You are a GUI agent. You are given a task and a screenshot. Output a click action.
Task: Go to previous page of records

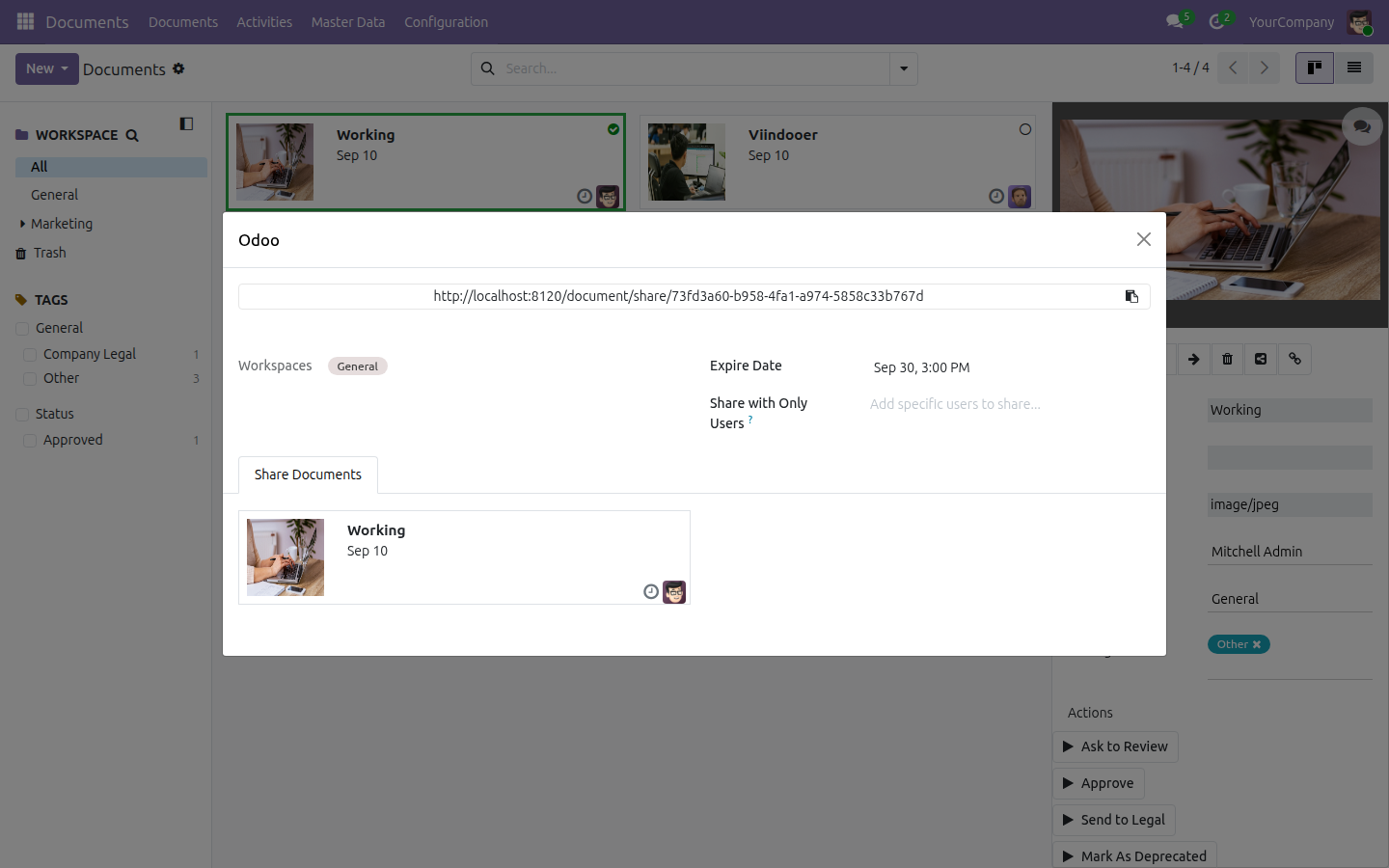1233,68
